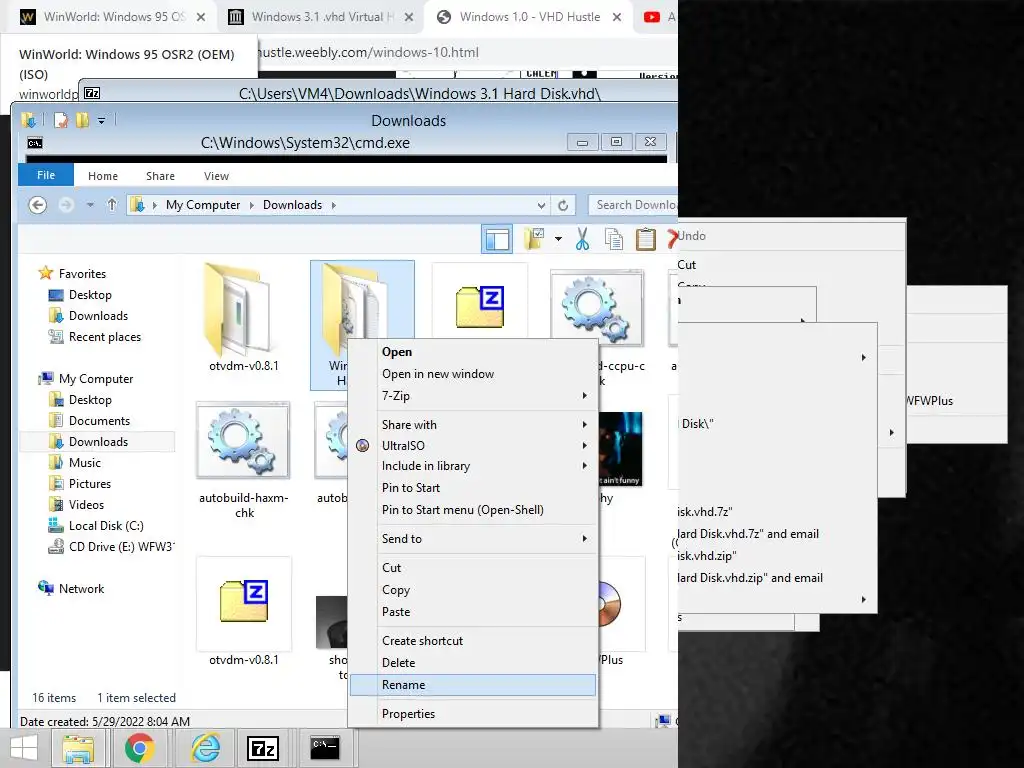This screenshot has height=768, width=1024.
Task: Click the Forward navigation arrow
Action: pos(66,205)
